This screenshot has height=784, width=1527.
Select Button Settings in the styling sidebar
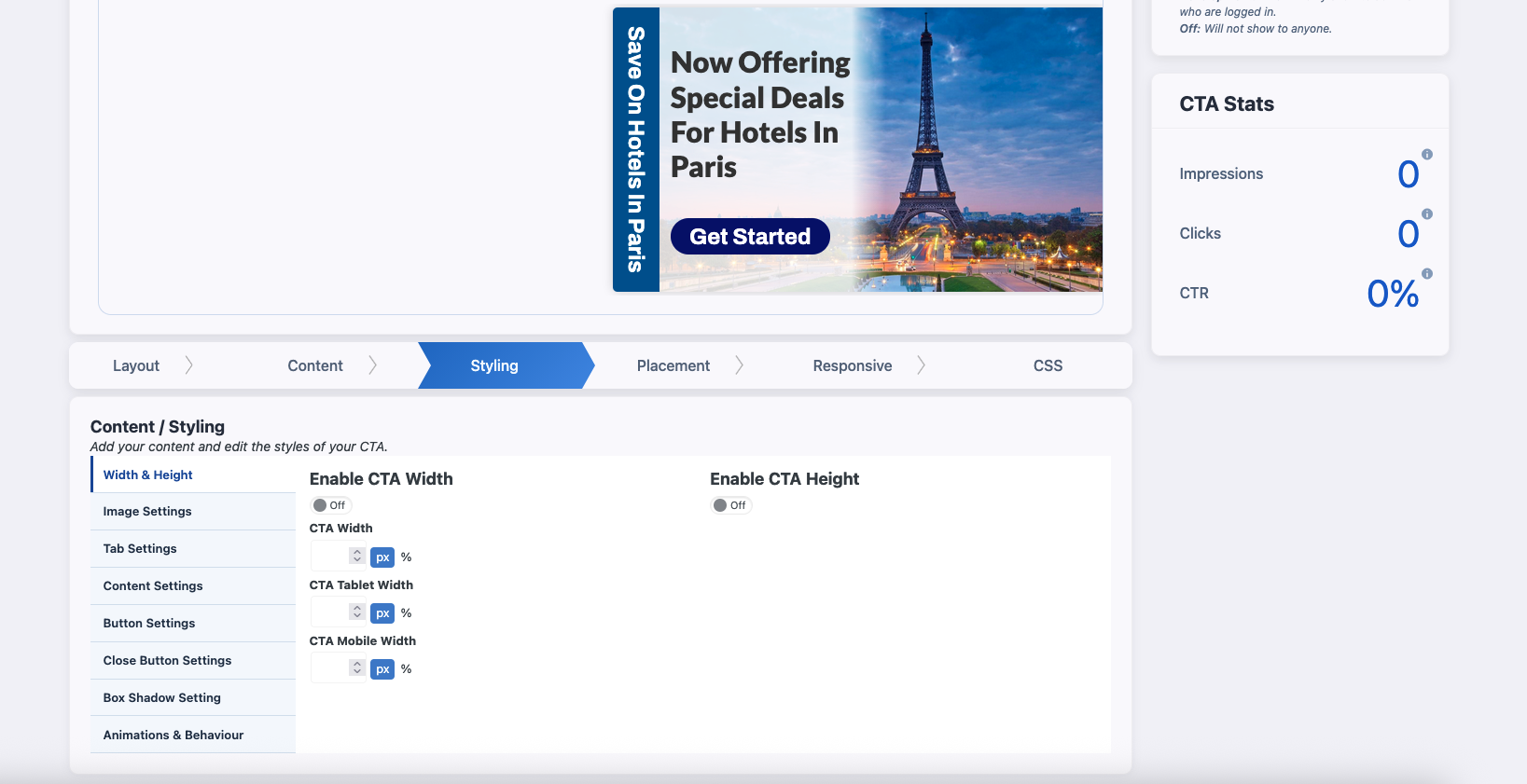point(149,624)
